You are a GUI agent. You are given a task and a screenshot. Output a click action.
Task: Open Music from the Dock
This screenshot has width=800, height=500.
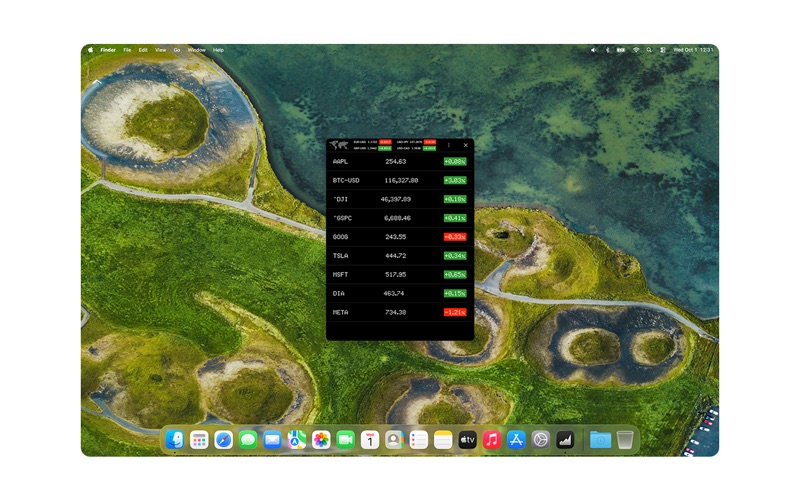click(x=492, y=440)
